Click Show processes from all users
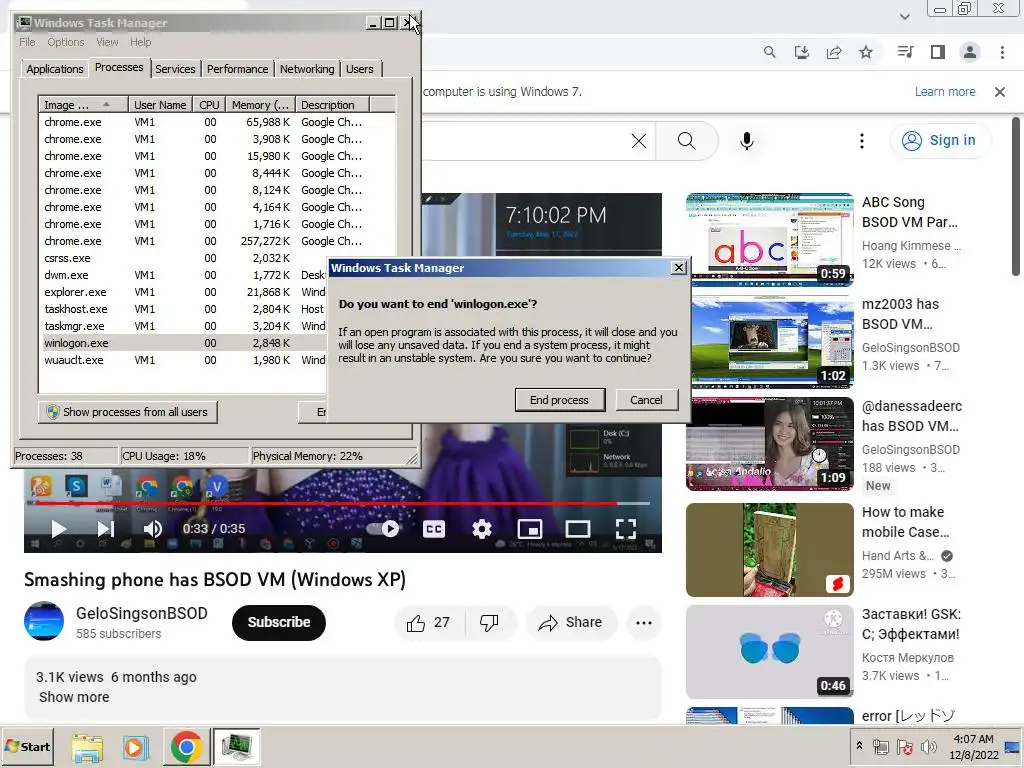The width and height of the screenshot is (1024, 768). tap(127, 412)
